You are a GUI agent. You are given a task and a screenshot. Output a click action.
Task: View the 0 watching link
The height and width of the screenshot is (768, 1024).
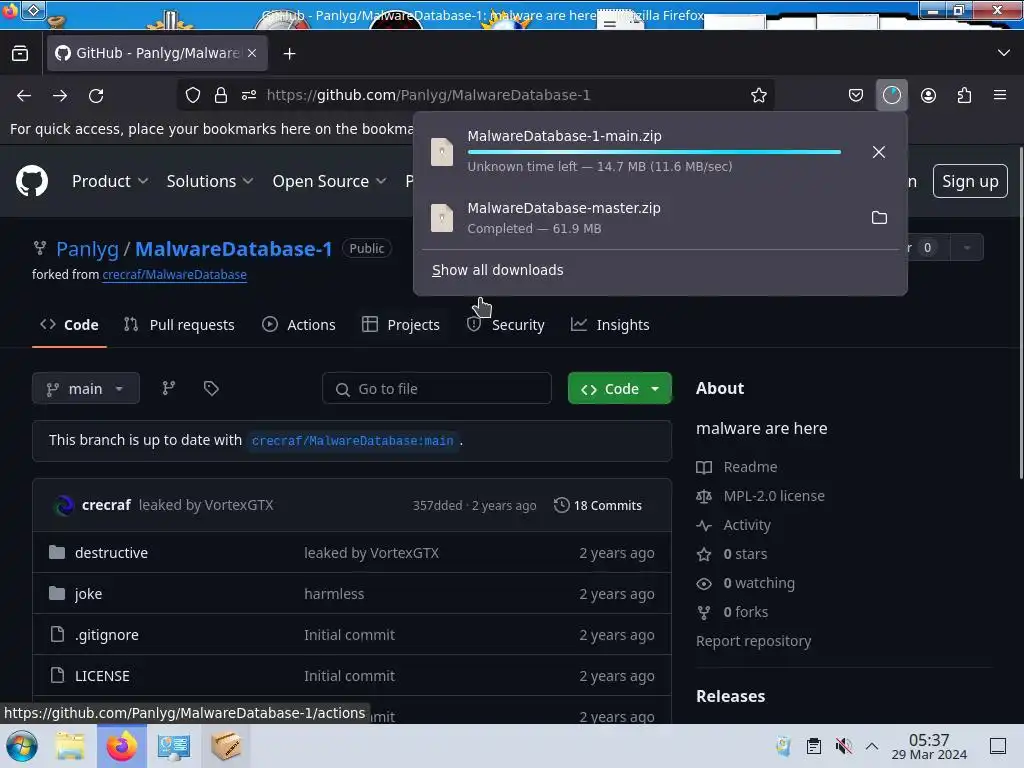(x=746, y=583)
